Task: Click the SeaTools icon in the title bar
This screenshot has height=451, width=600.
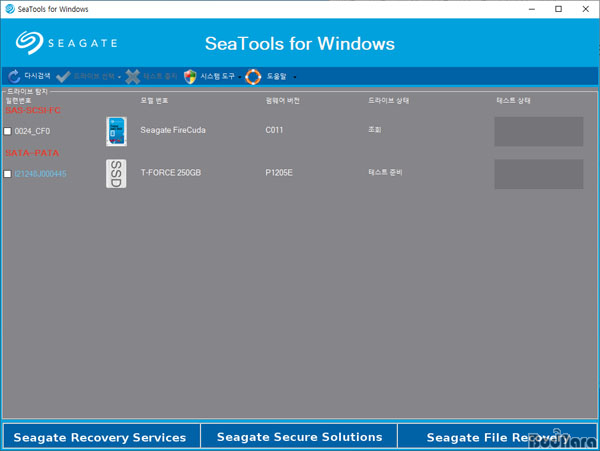Action: point(10,8)
